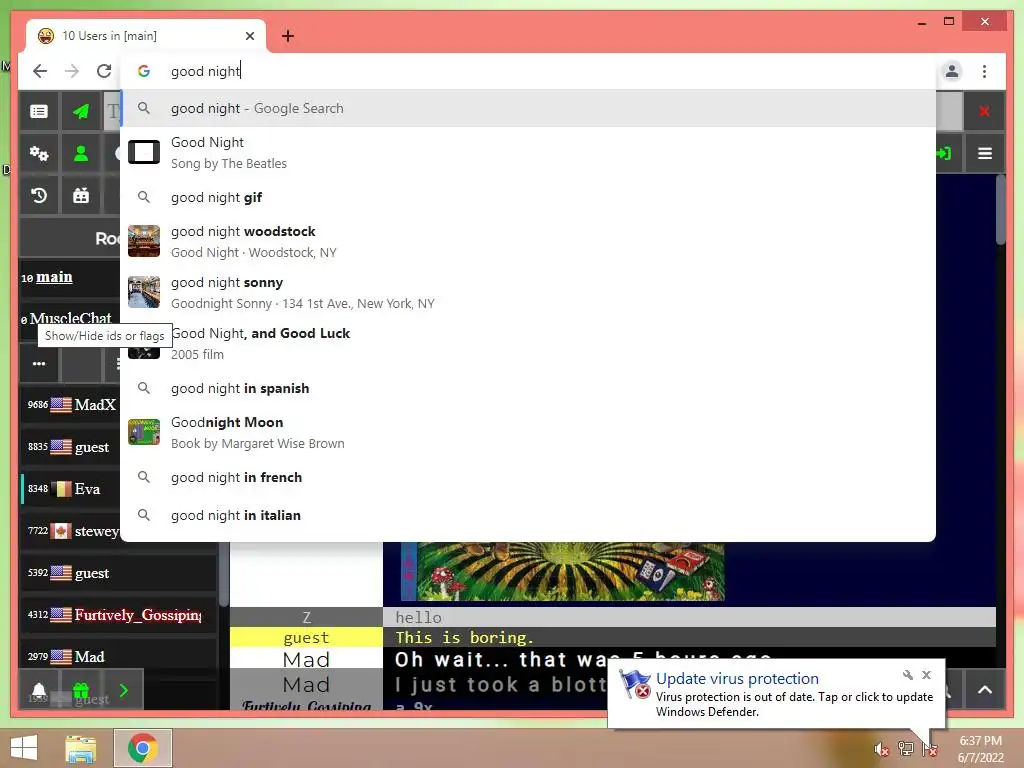Open the chat settings gears icon
Viewport: 1024px width, 768px height.
(x=39, y=153)
